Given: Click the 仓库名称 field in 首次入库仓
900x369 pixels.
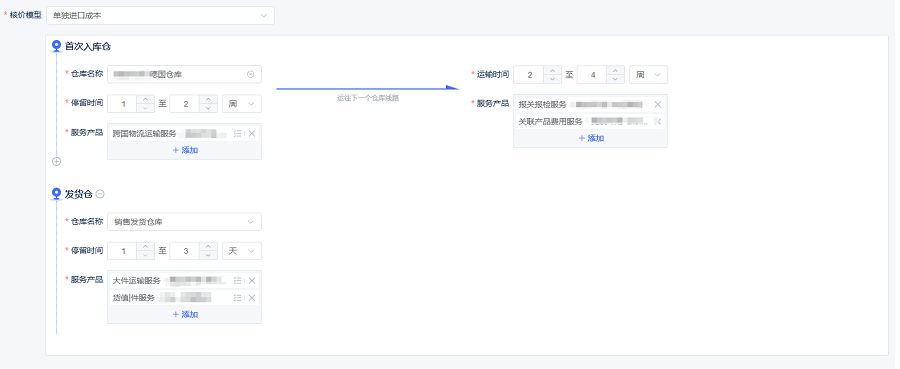Looking at the screenshot, I should pos(184,74).
